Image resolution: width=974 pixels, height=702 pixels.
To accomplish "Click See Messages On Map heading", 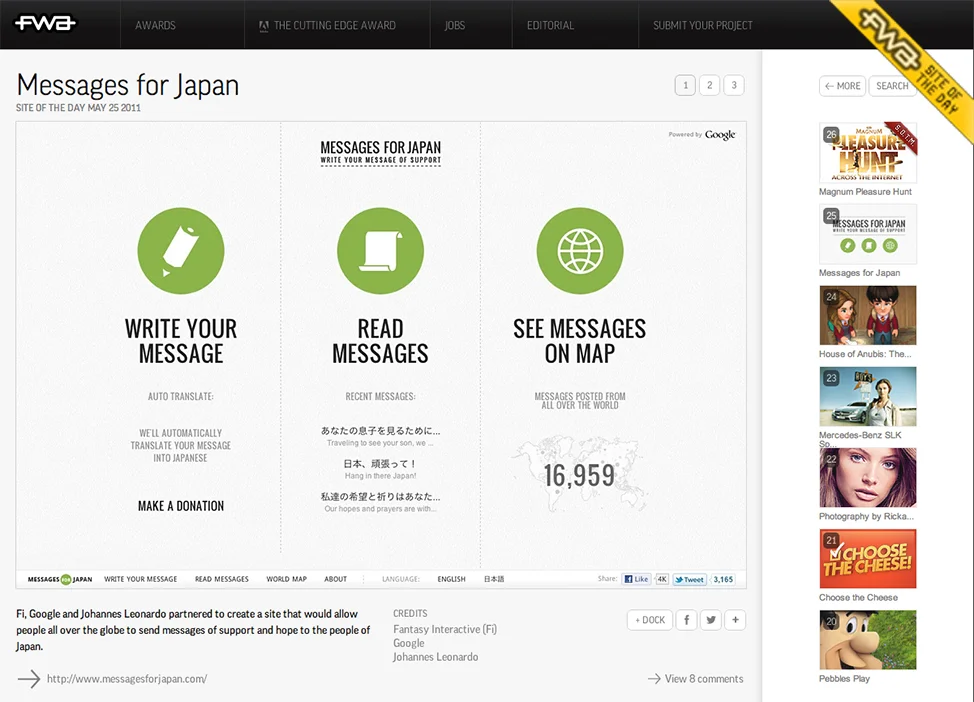I will [x=580, y=341].
